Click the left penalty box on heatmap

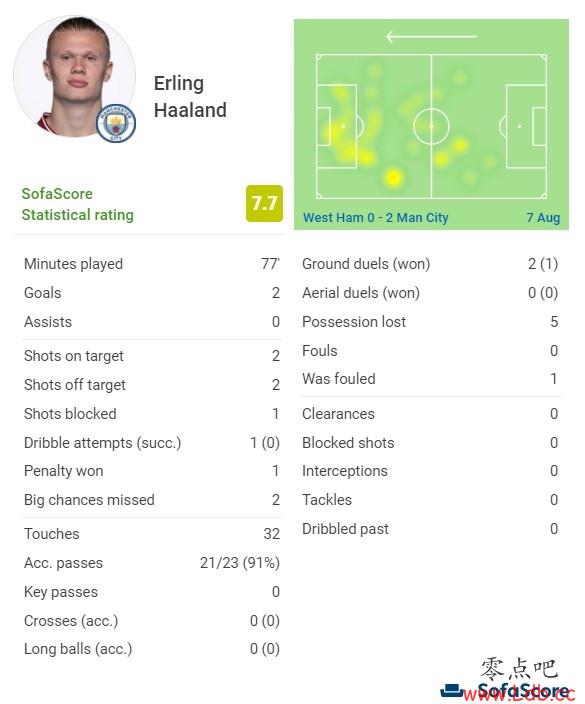click(x=337, y=126)
